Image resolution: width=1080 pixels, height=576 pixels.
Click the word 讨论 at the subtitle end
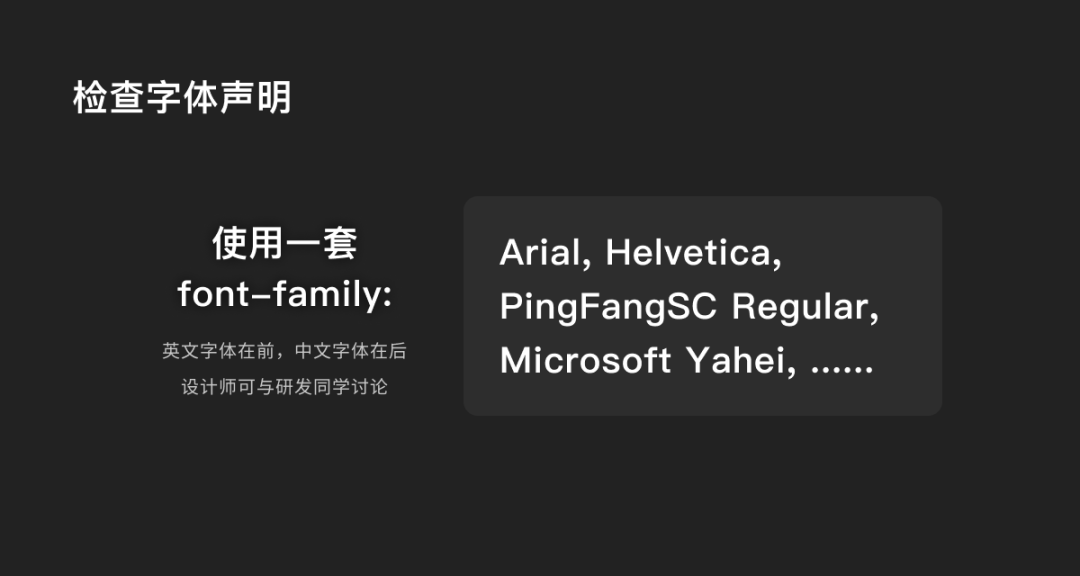(370, 387)
